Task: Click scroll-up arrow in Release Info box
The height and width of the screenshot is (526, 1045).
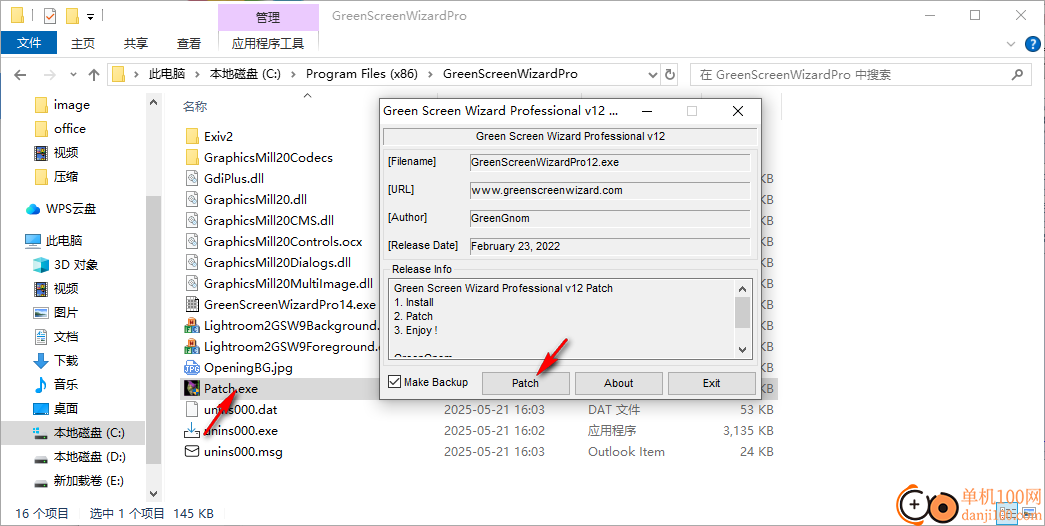Action: click(742, 289)
